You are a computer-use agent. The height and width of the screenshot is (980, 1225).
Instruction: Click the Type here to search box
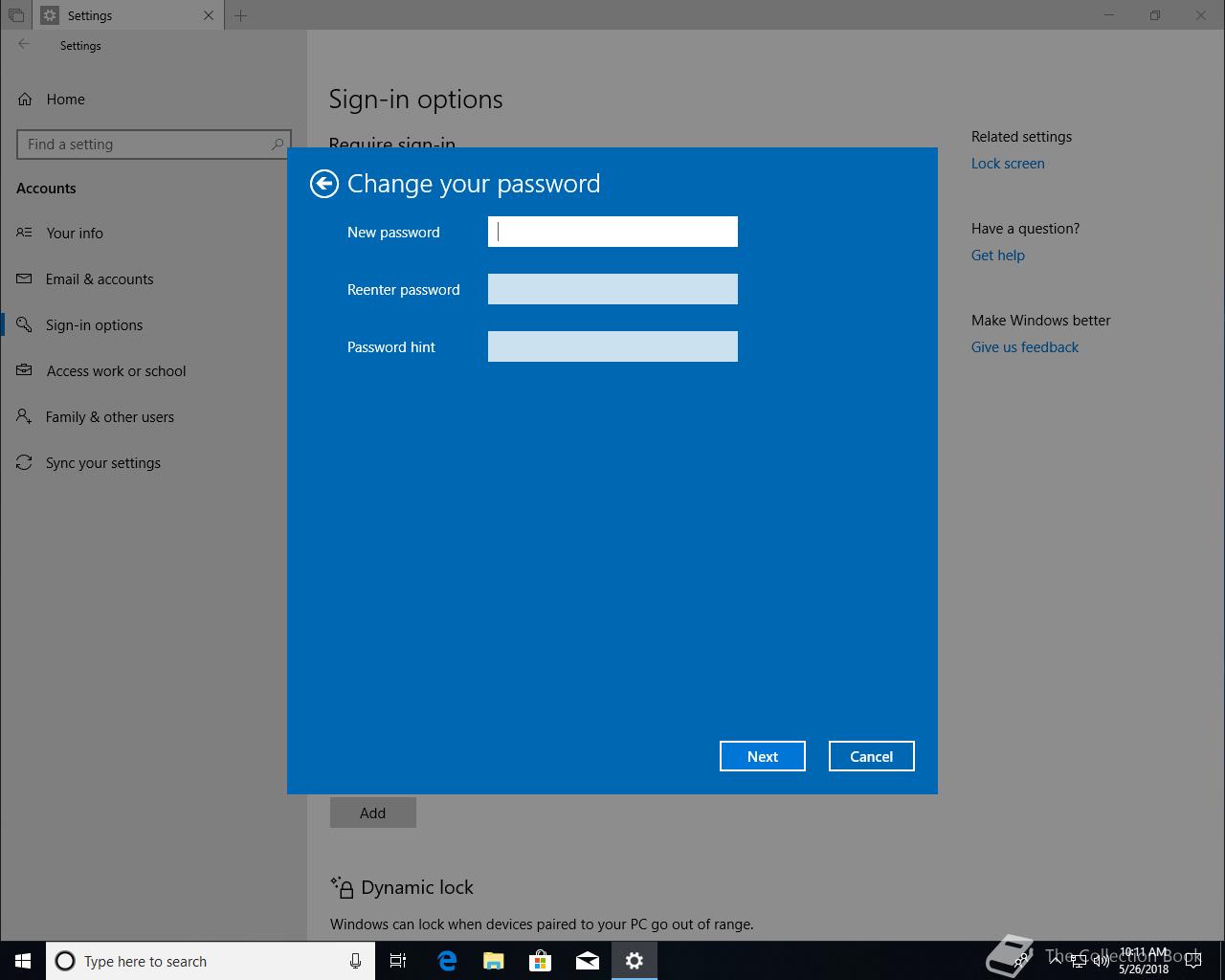tap(210, 961)
